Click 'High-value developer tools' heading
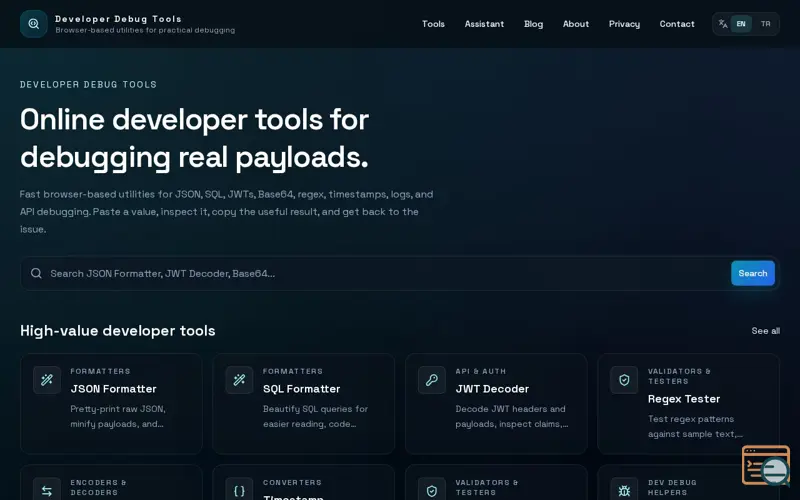 point(118,331)
